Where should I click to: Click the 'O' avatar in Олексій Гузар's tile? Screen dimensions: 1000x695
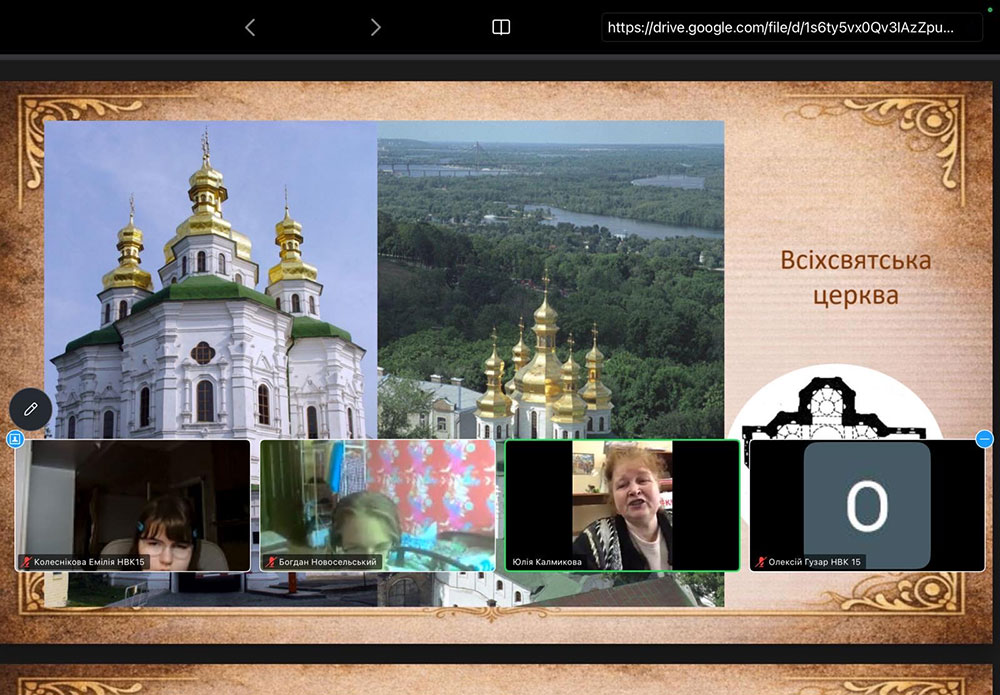(x=867, y=505)
